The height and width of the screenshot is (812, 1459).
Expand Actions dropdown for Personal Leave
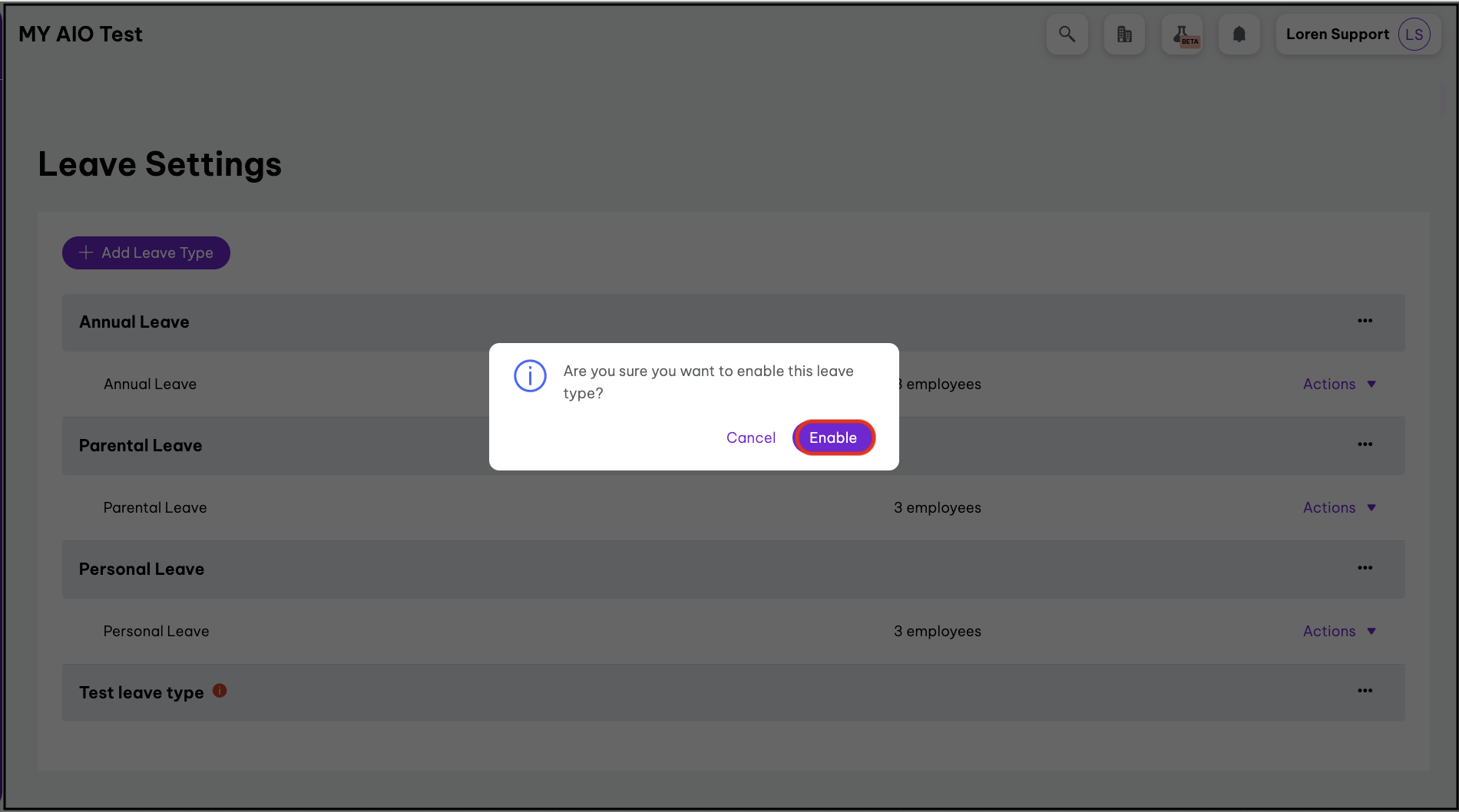click(x=1338, y=632)
